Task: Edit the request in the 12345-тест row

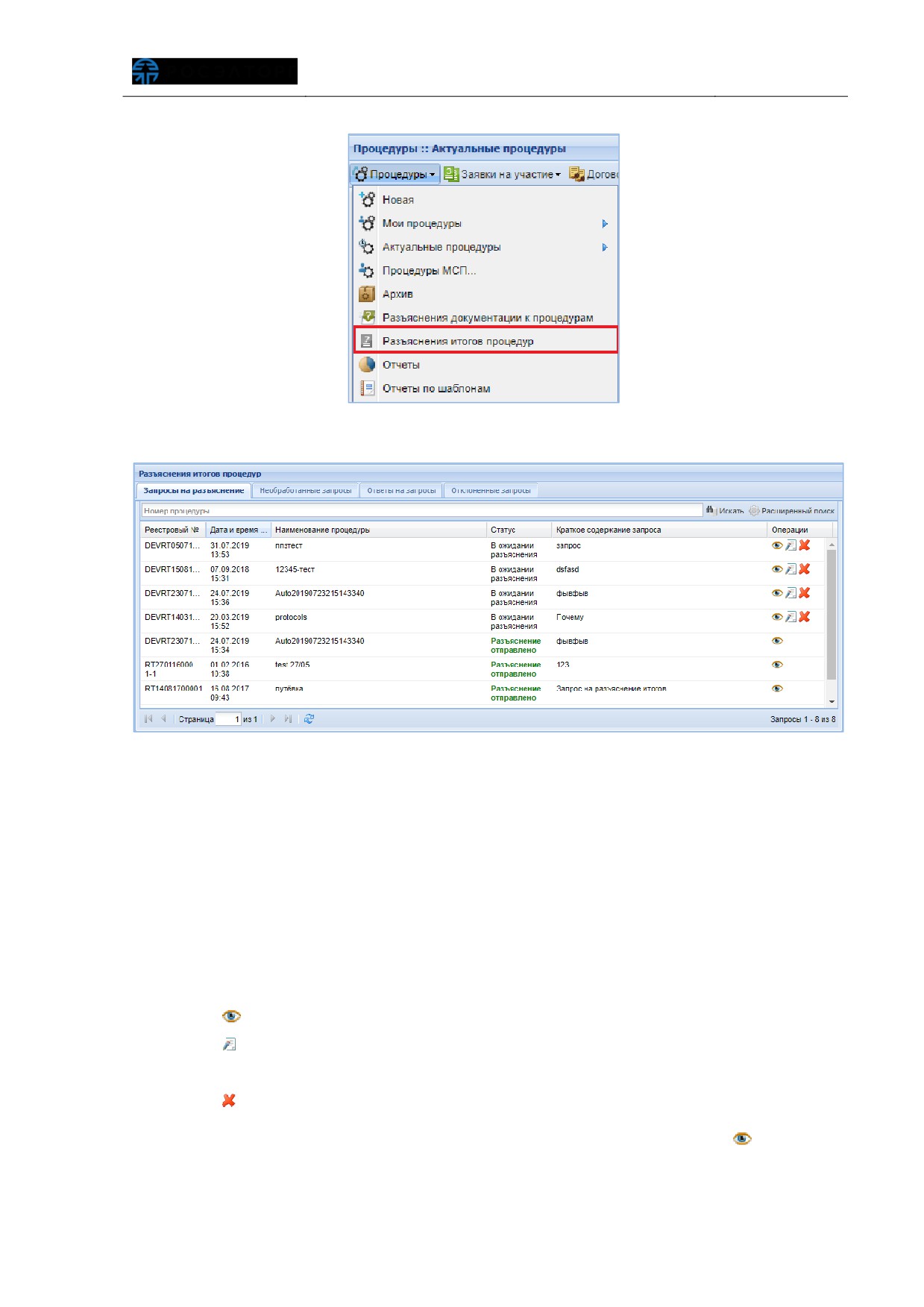Action: pos(791,569)
